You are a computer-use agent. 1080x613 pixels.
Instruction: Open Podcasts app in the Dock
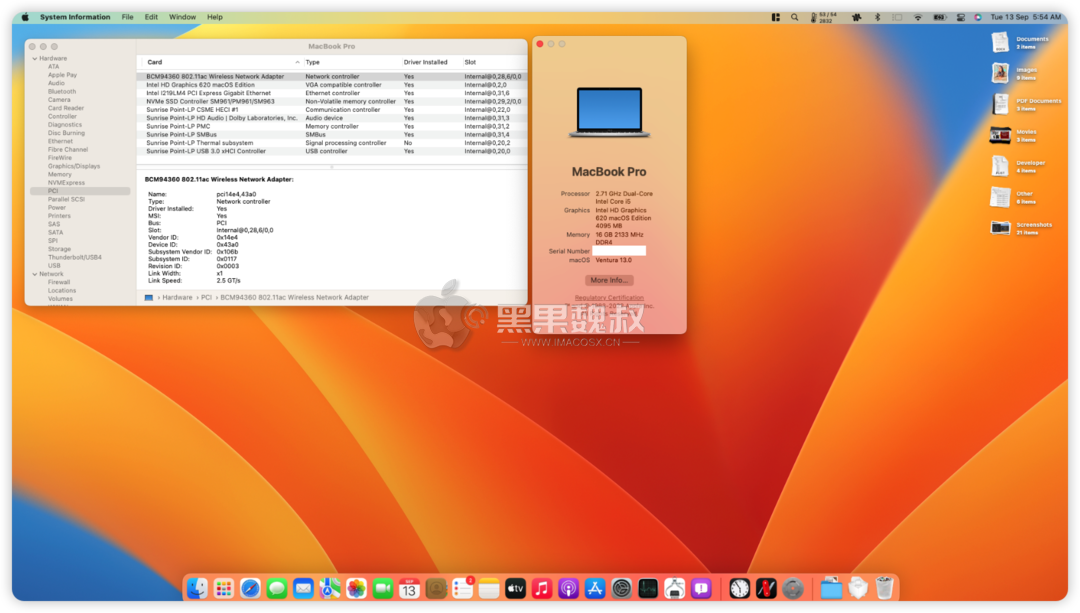click(568, 588)
